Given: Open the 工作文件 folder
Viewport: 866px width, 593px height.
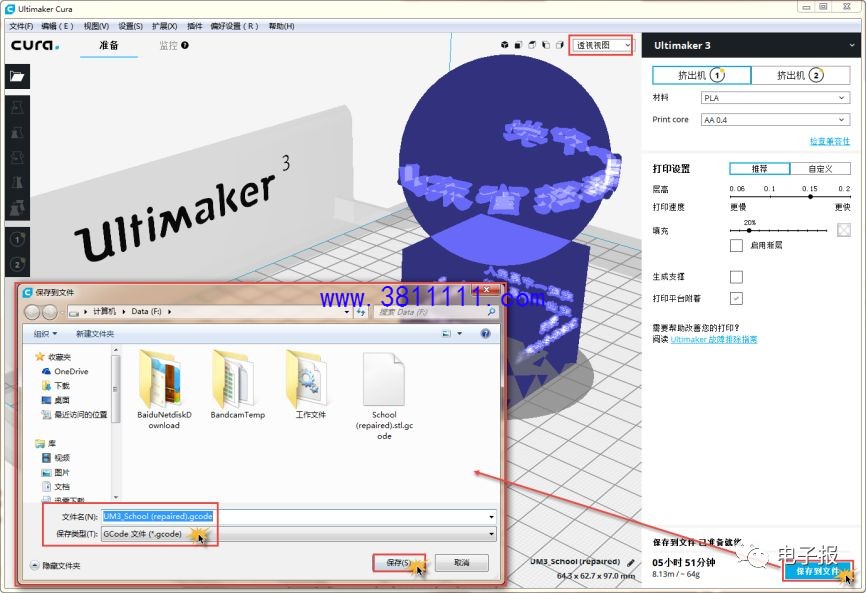Looking at the screenshot, I should (x=310, y=384).
